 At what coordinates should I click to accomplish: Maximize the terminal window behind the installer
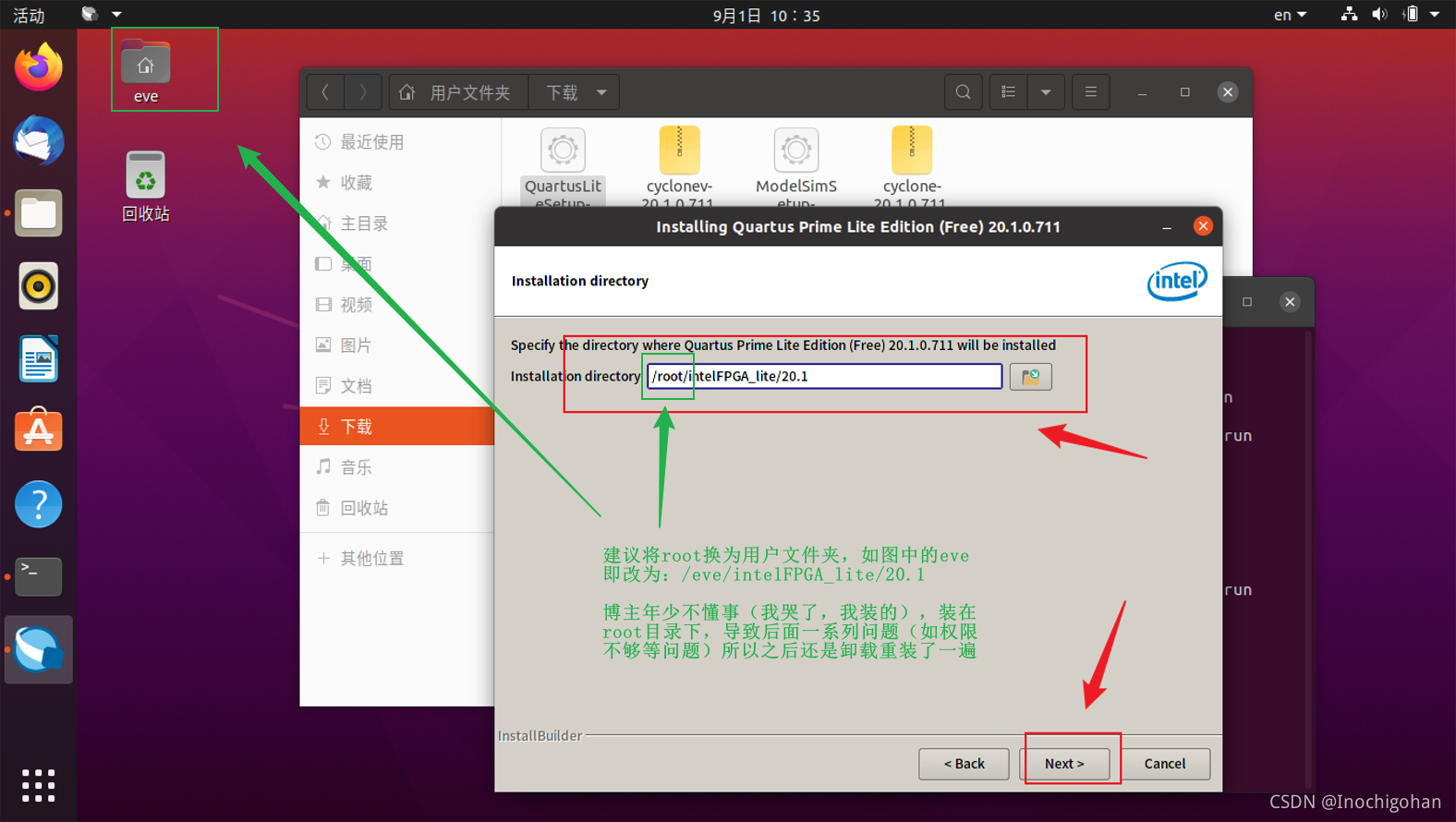click(x=1247, y=302)
